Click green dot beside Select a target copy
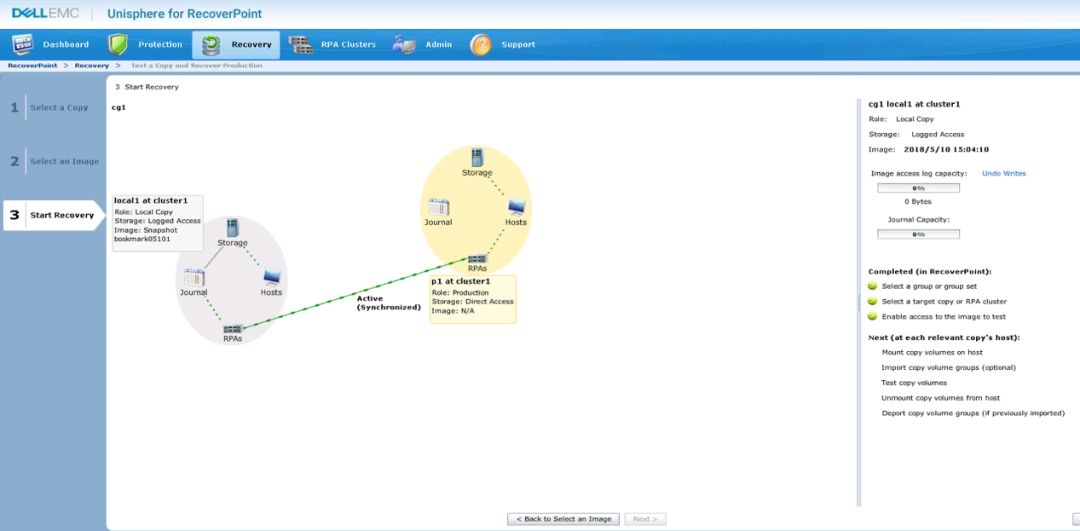Image resolution: width=1080 pixels, height=531 pixels. (873, 301)
